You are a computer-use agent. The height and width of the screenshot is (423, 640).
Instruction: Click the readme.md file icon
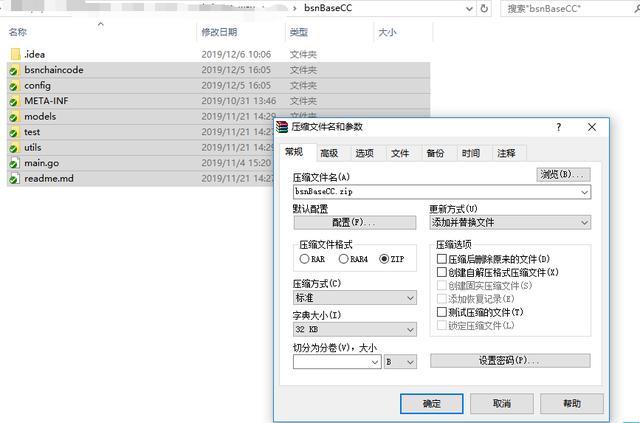[14, 178]
